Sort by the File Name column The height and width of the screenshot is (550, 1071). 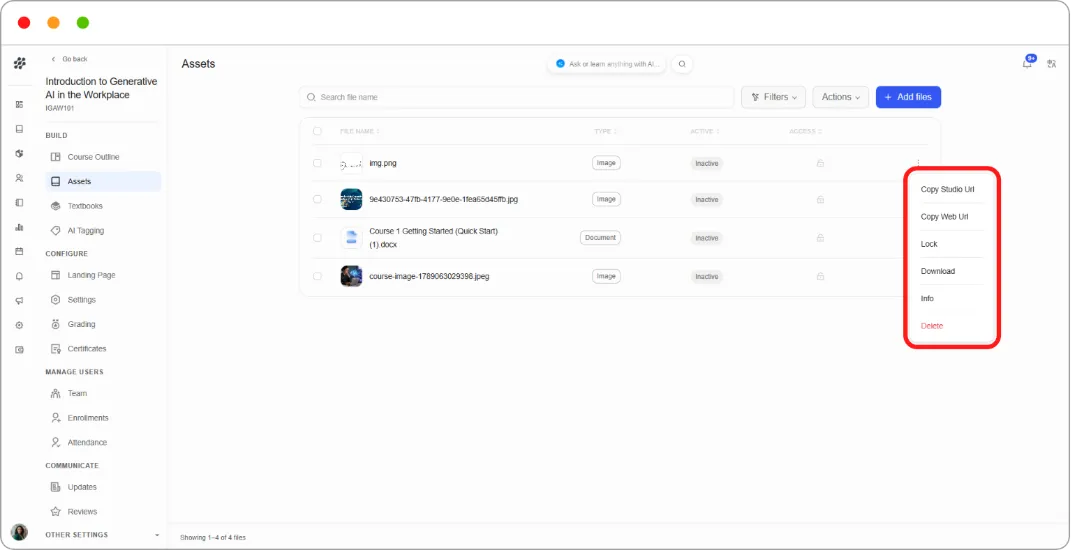360,131
